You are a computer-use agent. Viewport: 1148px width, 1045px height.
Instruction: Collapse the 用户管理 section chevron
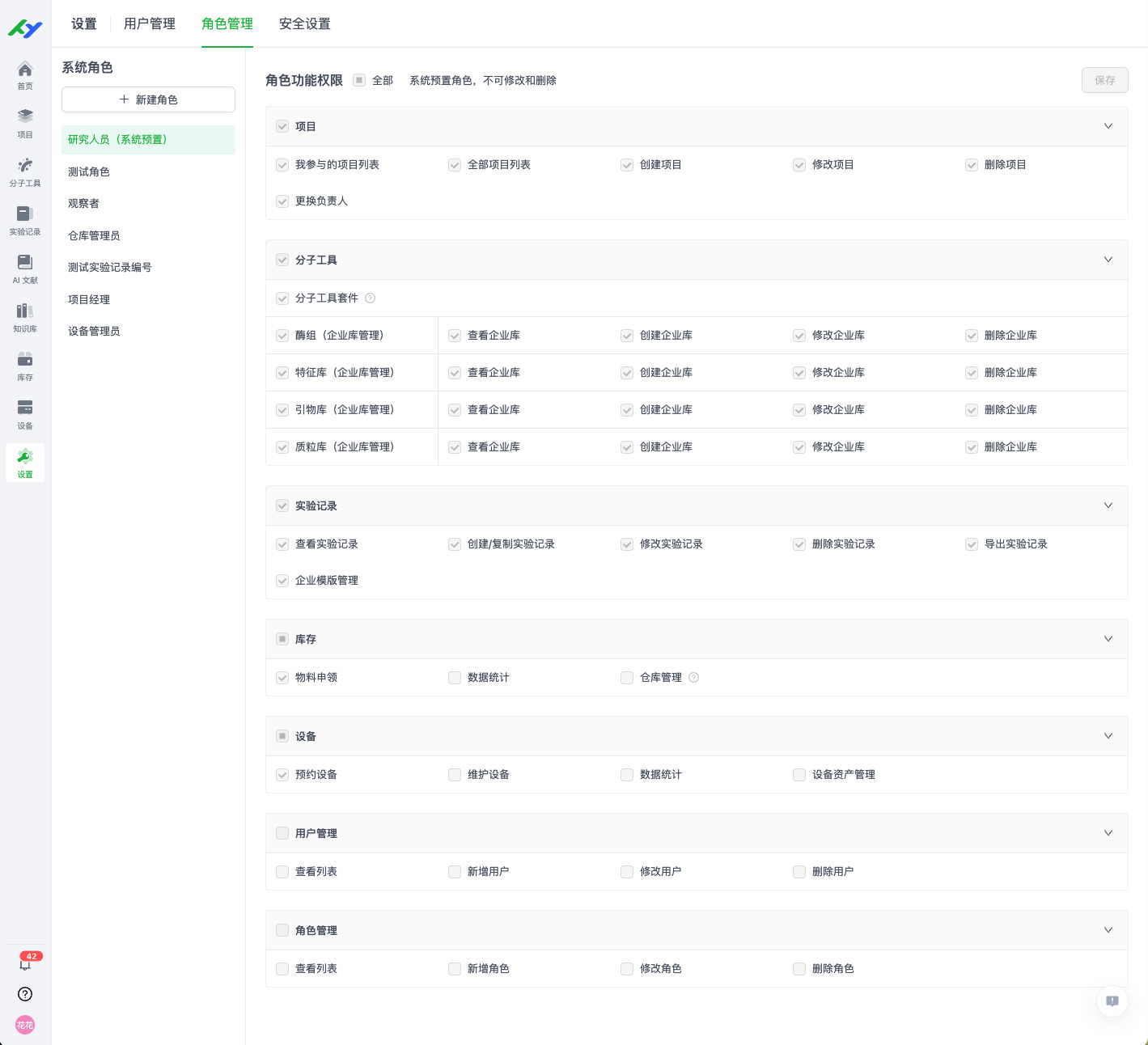click(1108, 833)
